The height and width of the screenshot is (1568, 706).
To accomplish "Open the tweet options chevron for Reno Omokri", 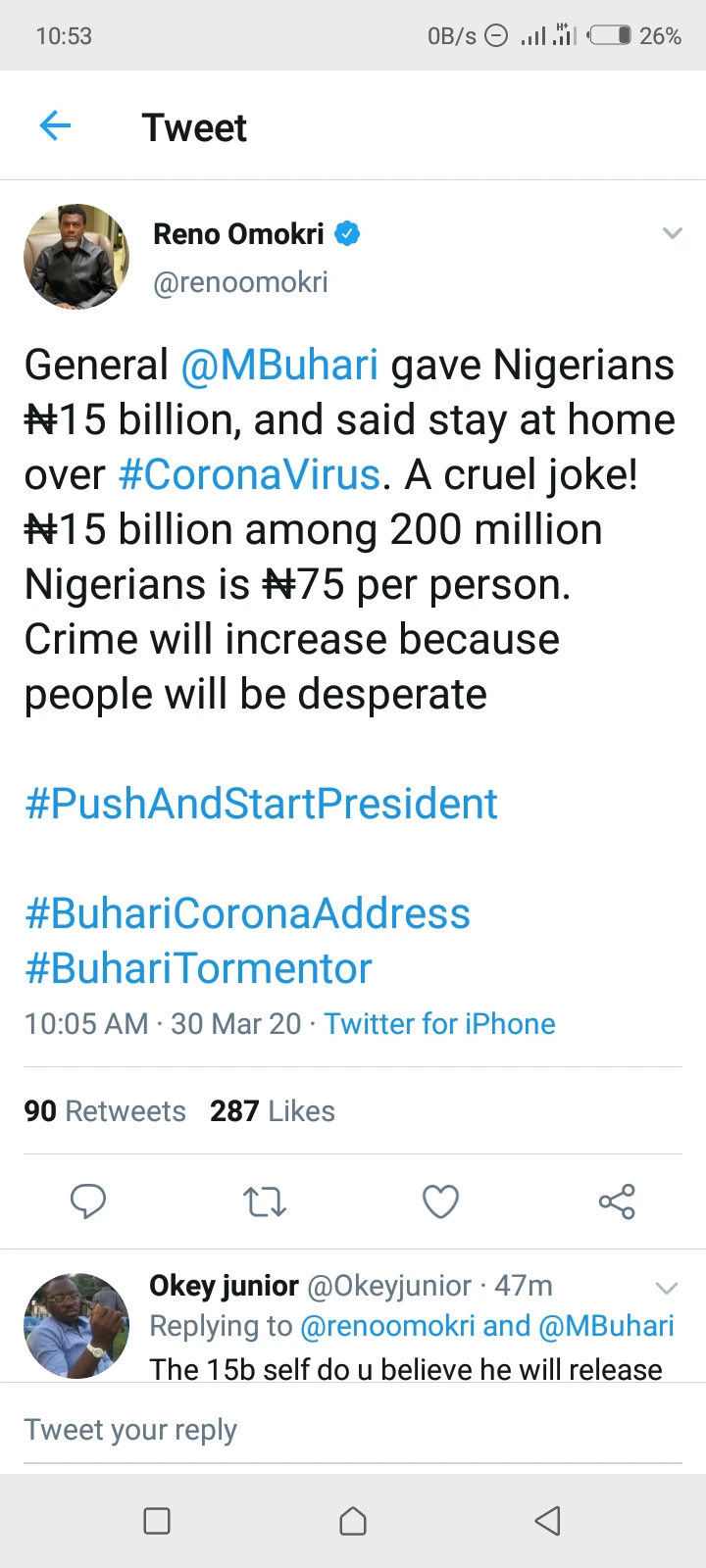I will [x=672, y=233].
